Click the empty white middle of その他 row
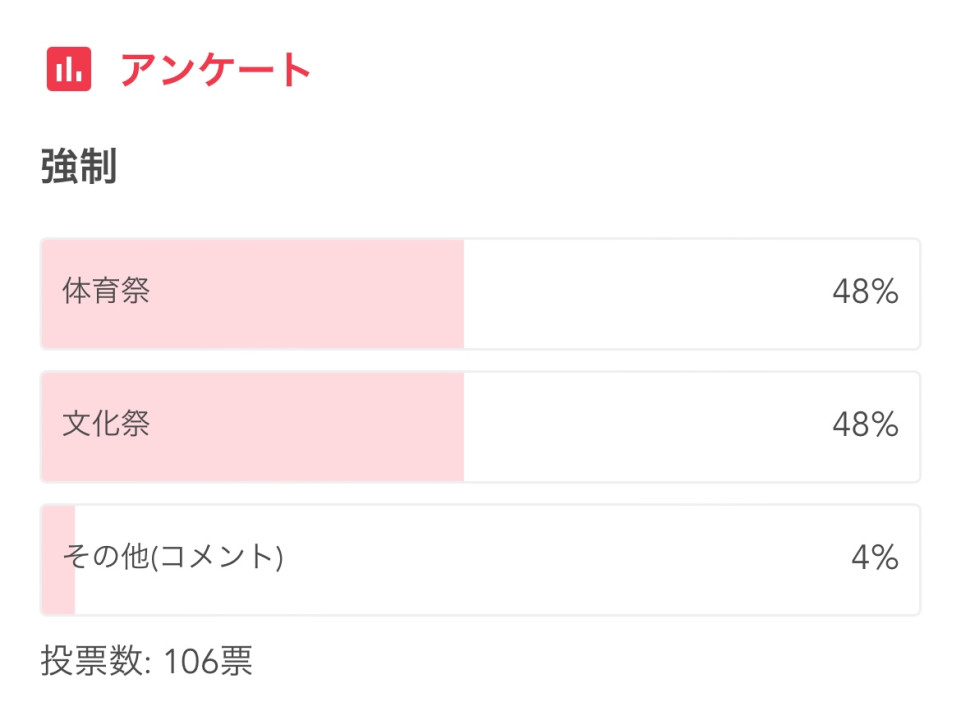Screen dimensions: 960x702 (x=563, y=560)
